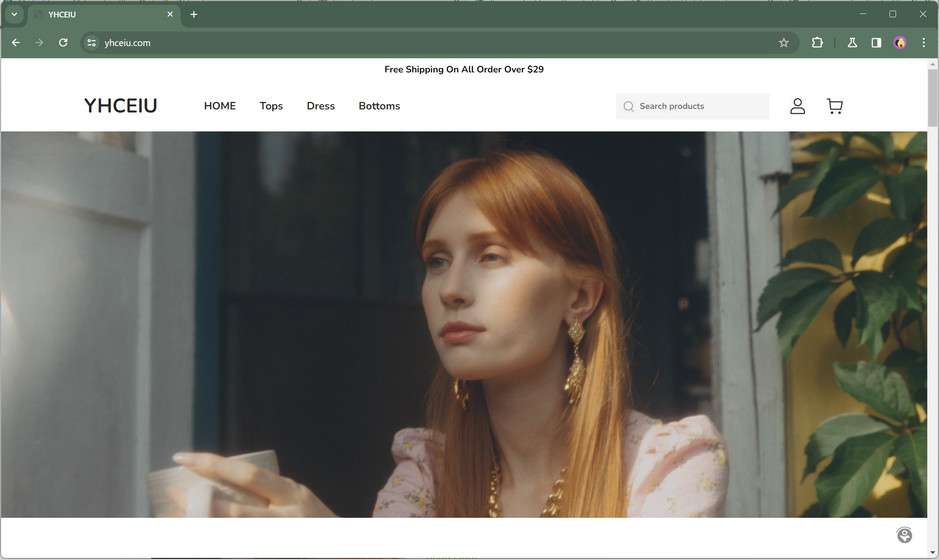This screenshot has height=559, width=939.
Task: Minimize the browser window
Action: [863, 14]
